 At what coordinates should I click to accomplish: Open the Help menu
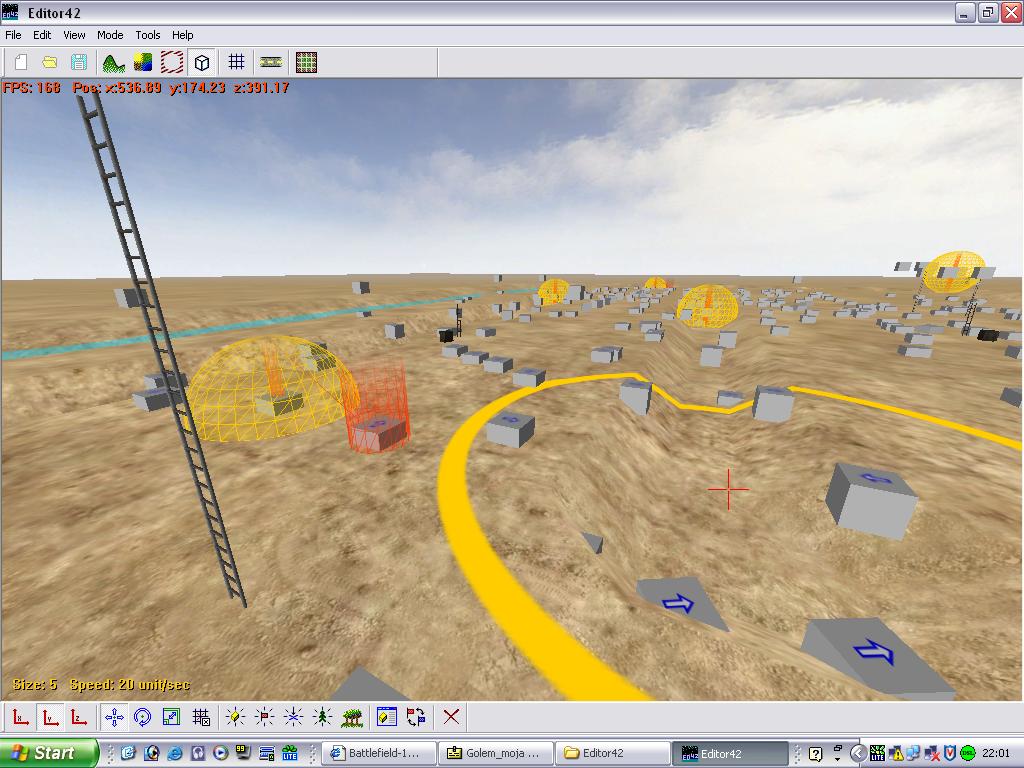point(182,35)
